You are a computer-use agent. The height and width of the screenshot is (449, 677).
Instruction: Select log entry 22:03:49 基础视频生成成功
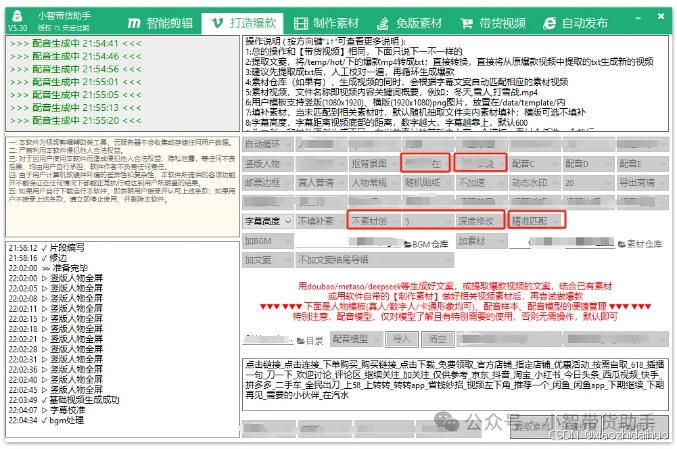[64, 400]
